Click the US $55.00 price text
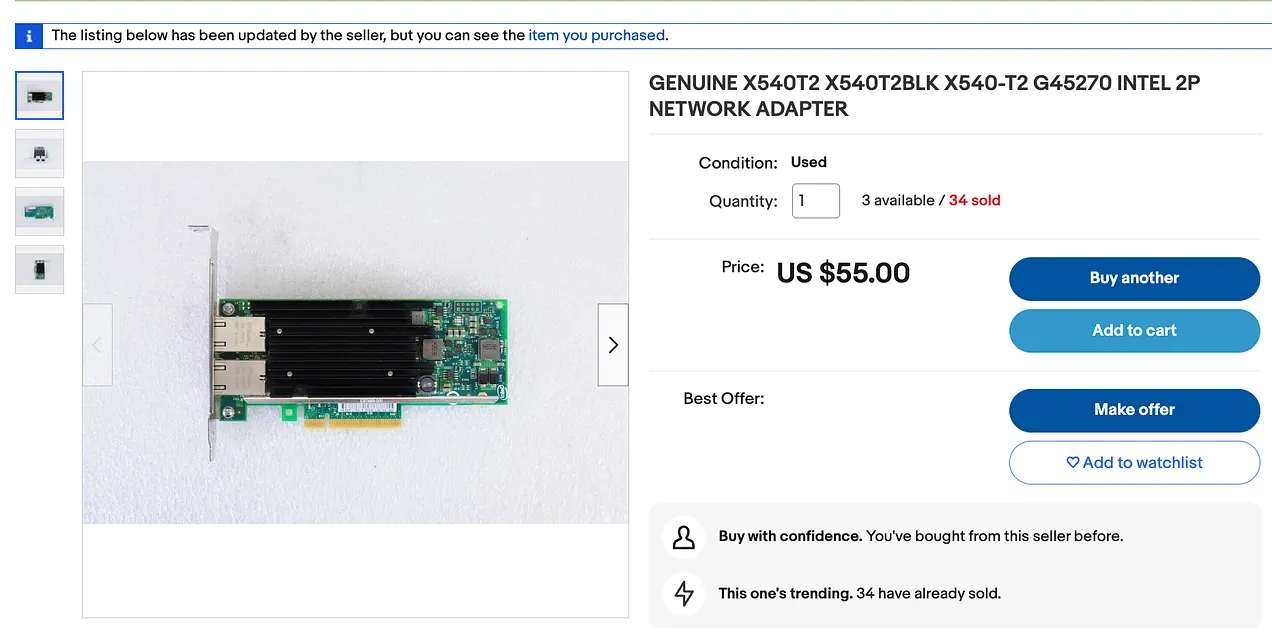This screenshot has width=1272, height=640. (843, 273)
